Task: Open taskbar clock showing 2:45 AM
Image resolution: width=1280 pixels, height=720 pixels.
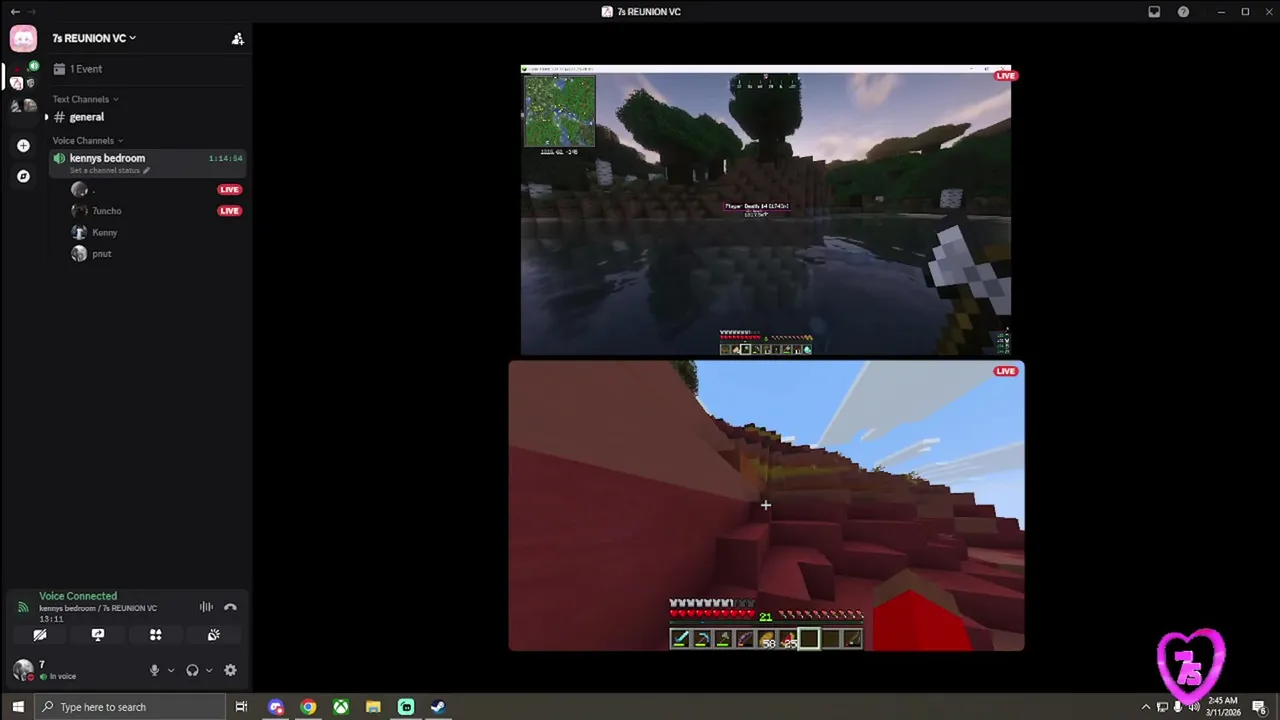Action: click(1223, 707)
